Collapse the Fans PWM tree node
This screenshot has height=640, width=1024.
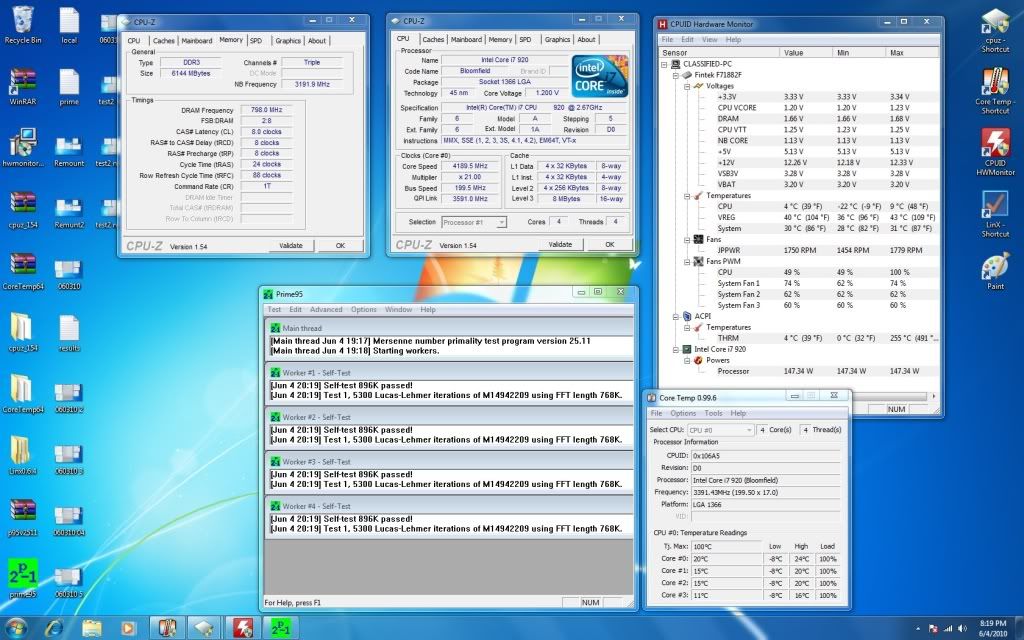pyautogui.click(x=686, y=261)
